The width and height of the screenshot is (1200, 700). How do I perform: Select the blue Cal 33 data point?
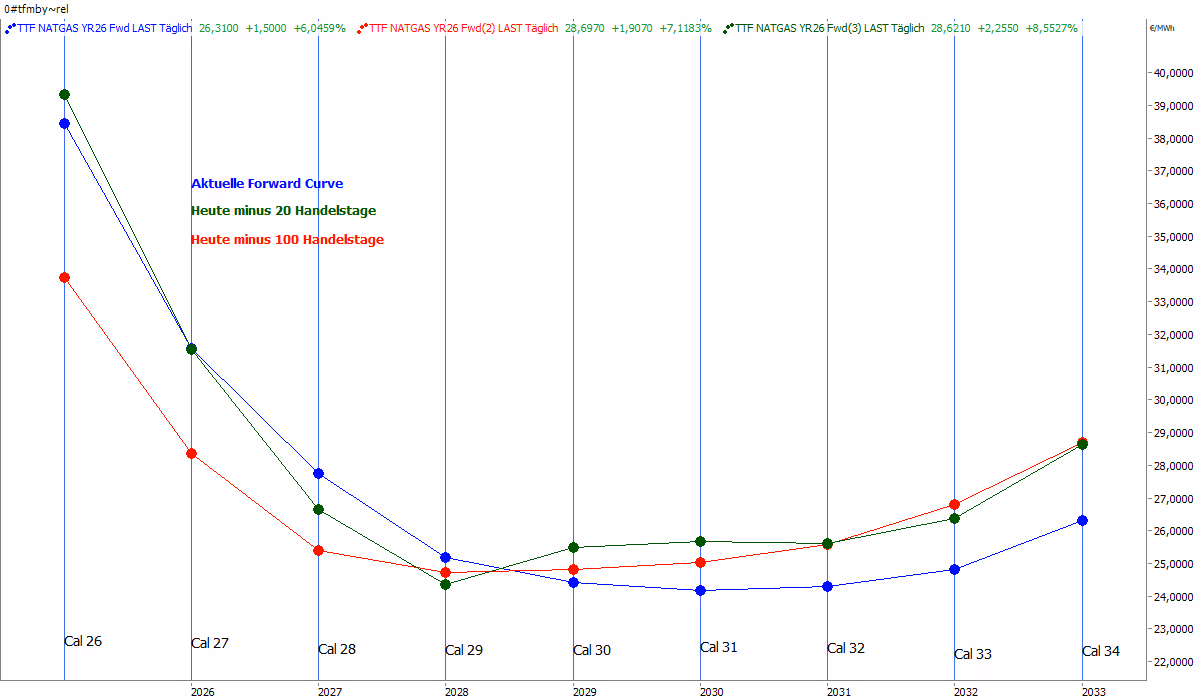point(954,570)
